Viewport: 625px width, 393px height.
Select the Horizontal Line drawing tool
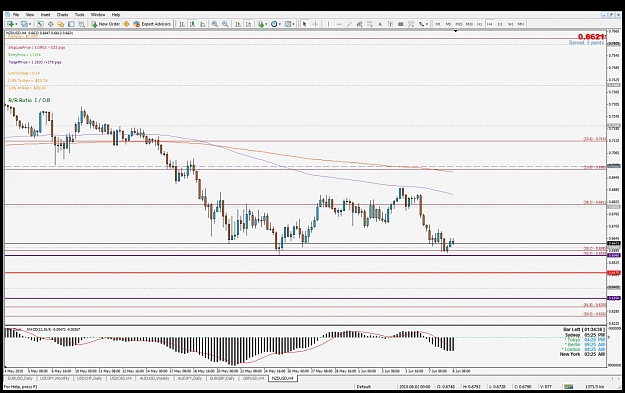point(339,24)
